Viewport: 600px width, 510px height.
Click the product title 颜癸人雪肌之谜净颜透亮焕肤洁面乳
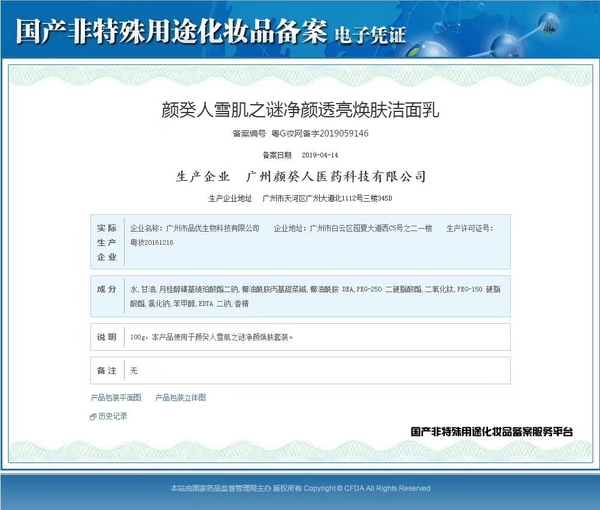300,110
